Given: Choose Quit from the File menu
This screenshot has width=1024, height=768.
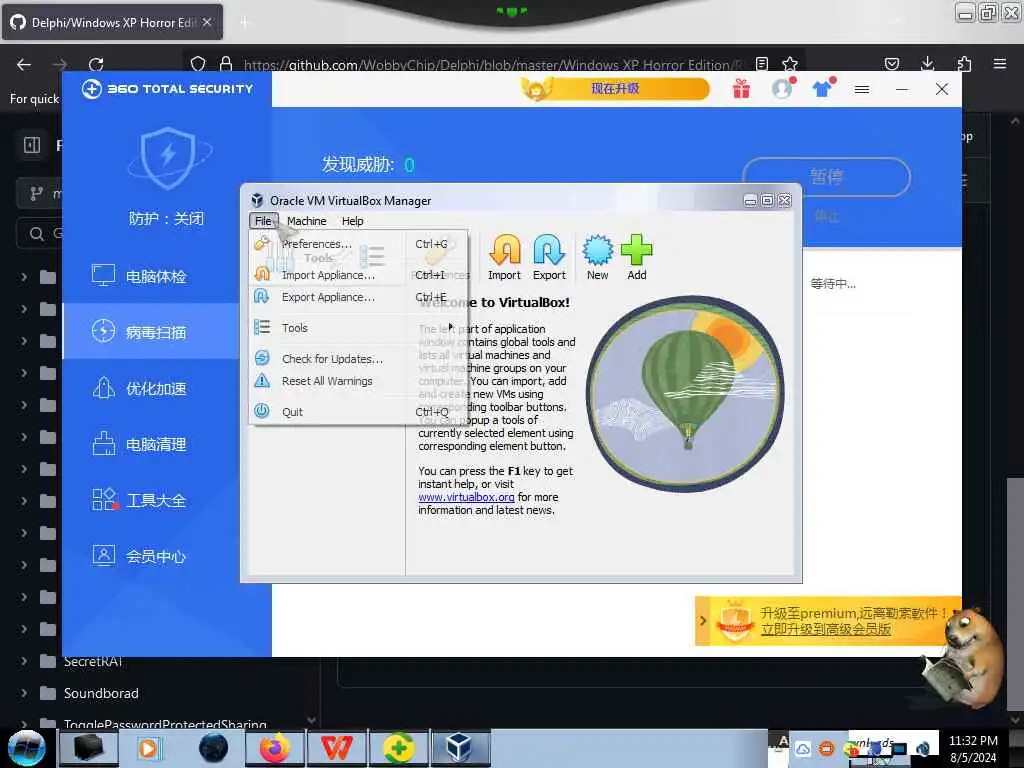Looking at the screenshot, I should [x=358, y=411].
